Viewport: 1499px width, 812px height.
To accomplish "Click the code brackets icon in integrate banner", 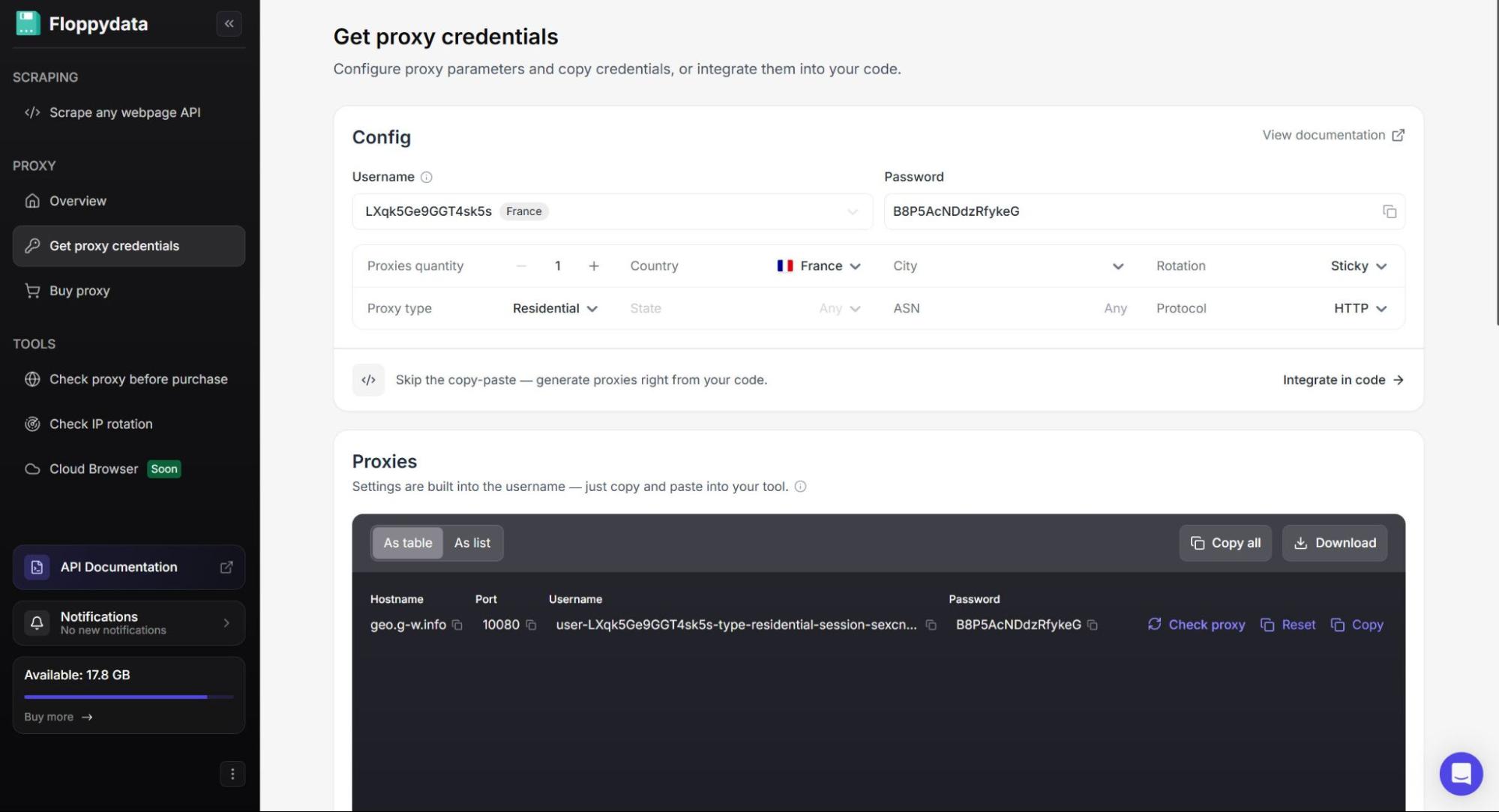I will click(368, 380).
